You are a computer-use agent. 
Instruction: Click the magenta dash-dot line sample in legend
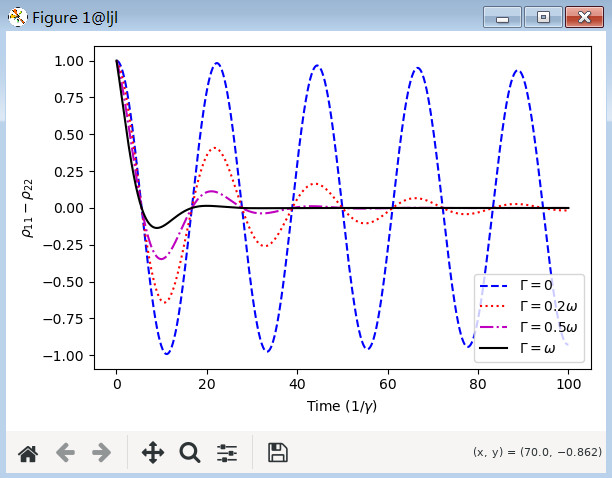coord(494,327)
